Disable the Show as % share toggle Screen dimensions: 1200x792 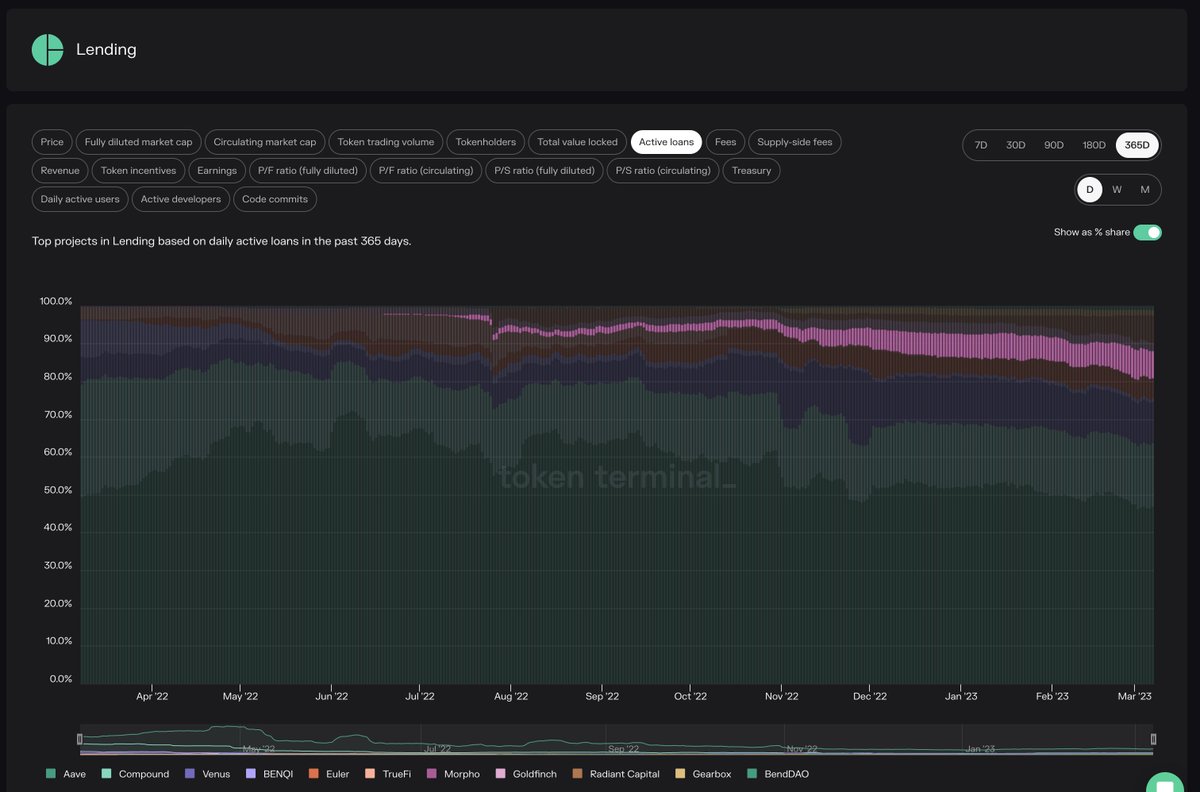point(1148,231)
